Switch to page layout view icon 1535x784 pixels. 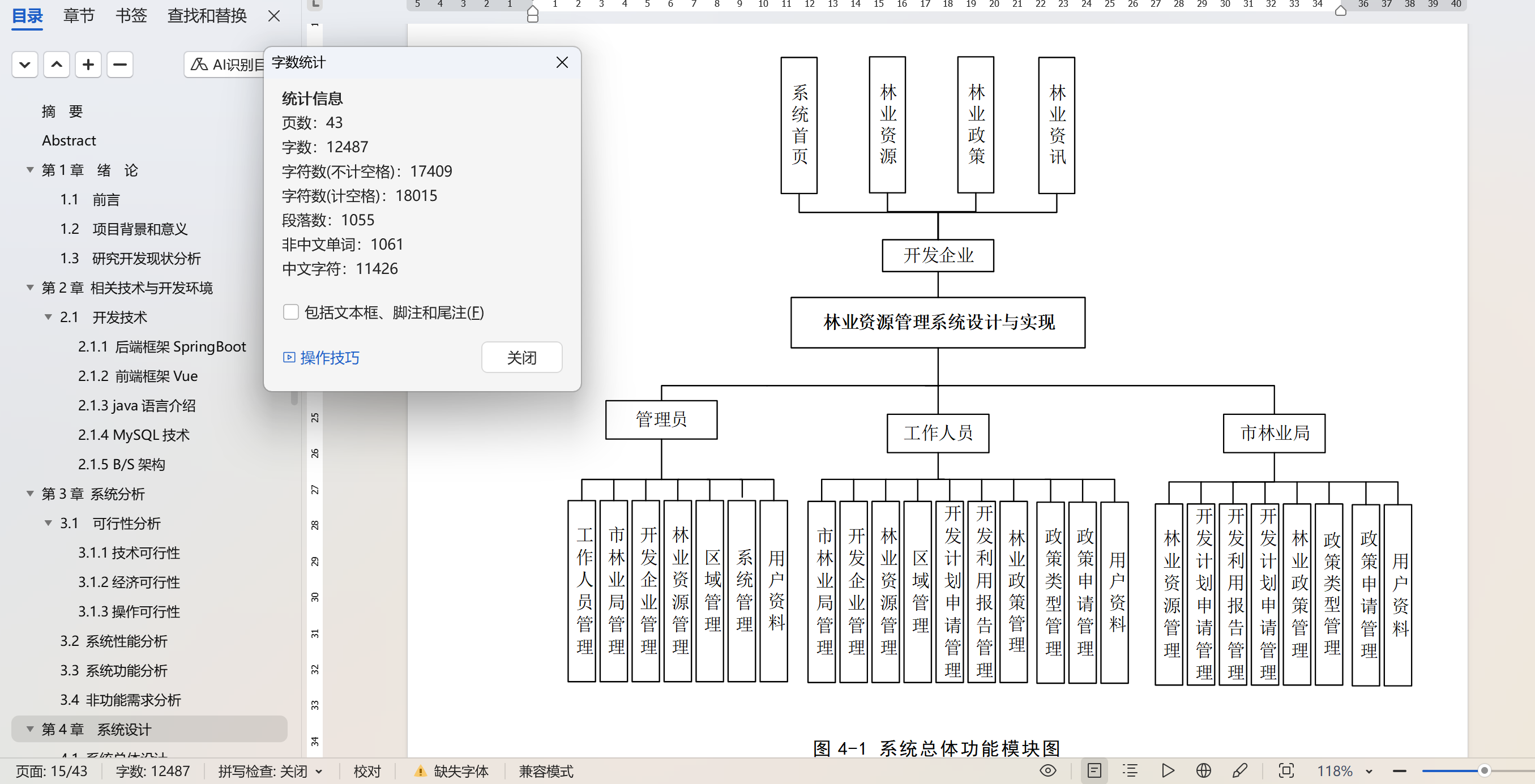point(1094,771)
